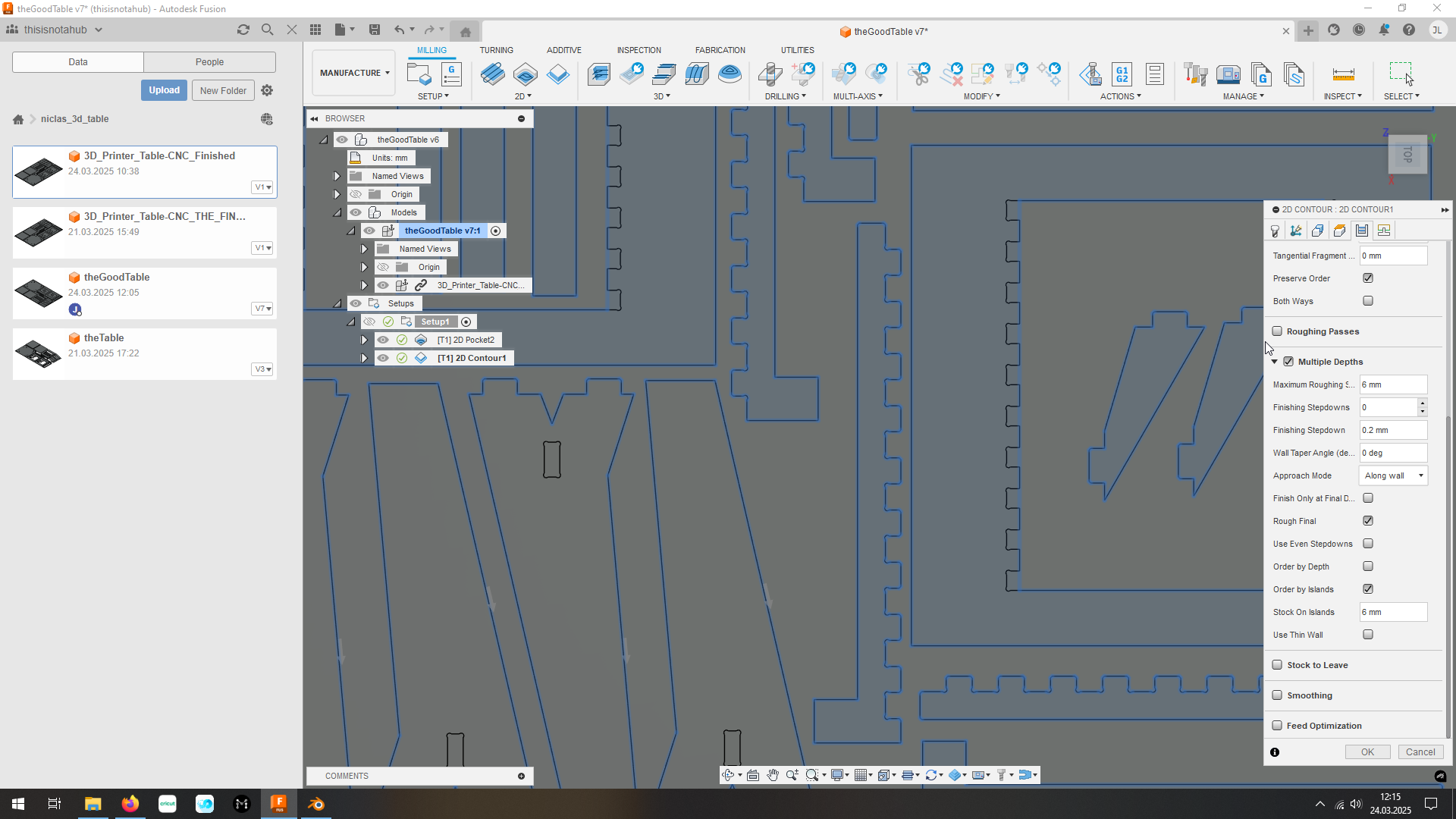This screenshot has width=1456, height=819.
Task: Enable the Both Ways checkbox
Action: [x=1368, y=301]
